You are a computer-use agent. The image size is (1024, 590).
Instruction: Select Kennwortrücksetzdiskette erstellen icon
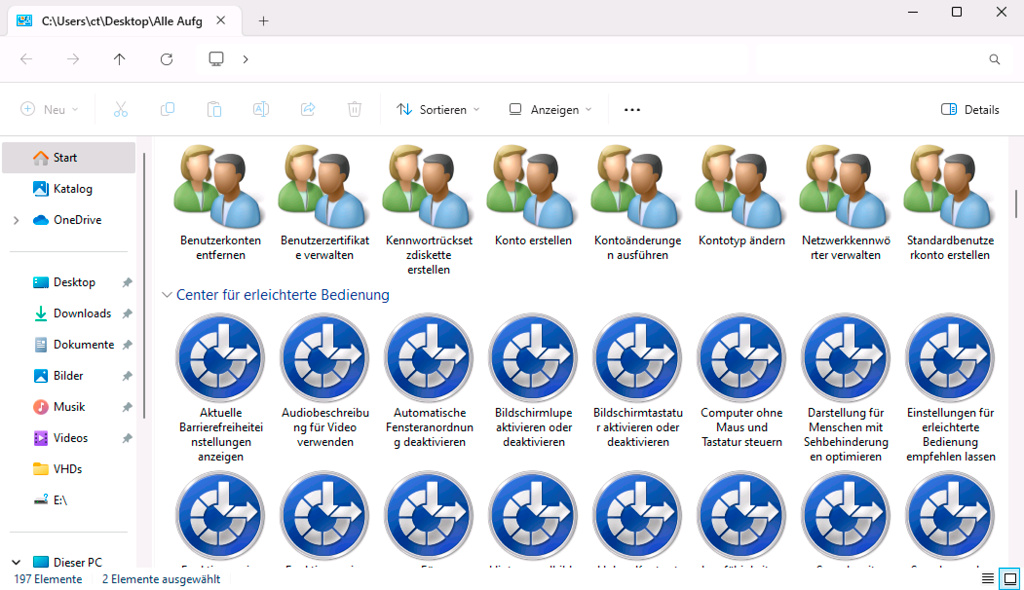[x=428, y=187]
